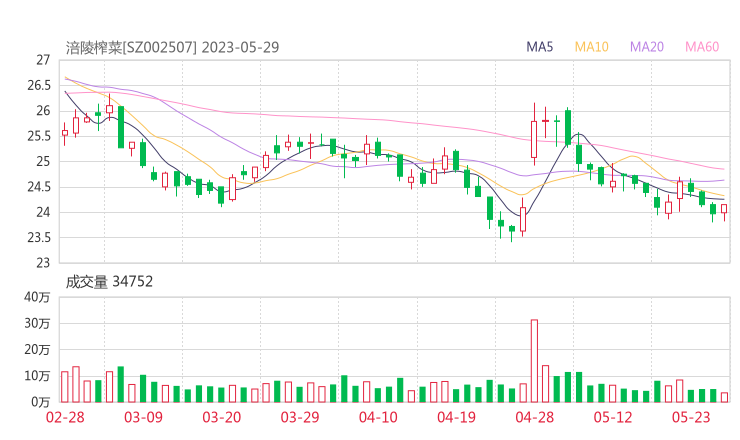
Task: Click the 04-28 date axis label
Action: click(x=535, y=417)
